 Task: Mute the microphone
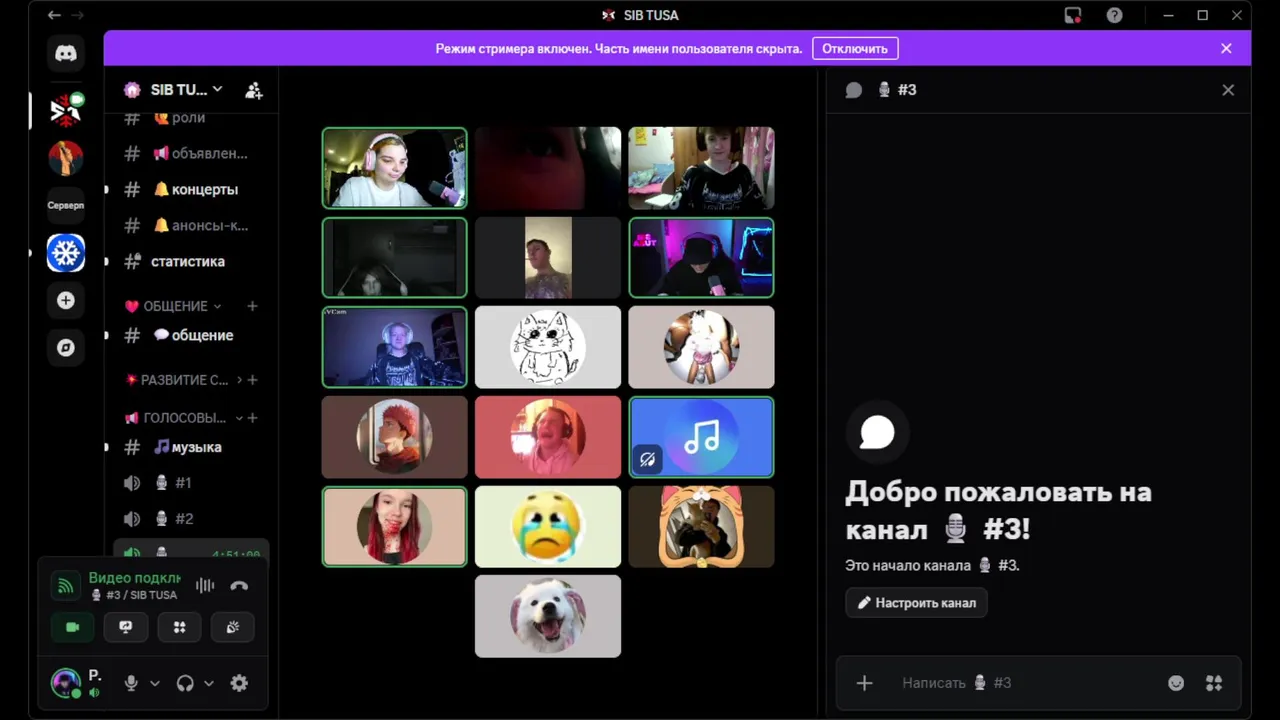pyautogui.click(x=130, y=683)
